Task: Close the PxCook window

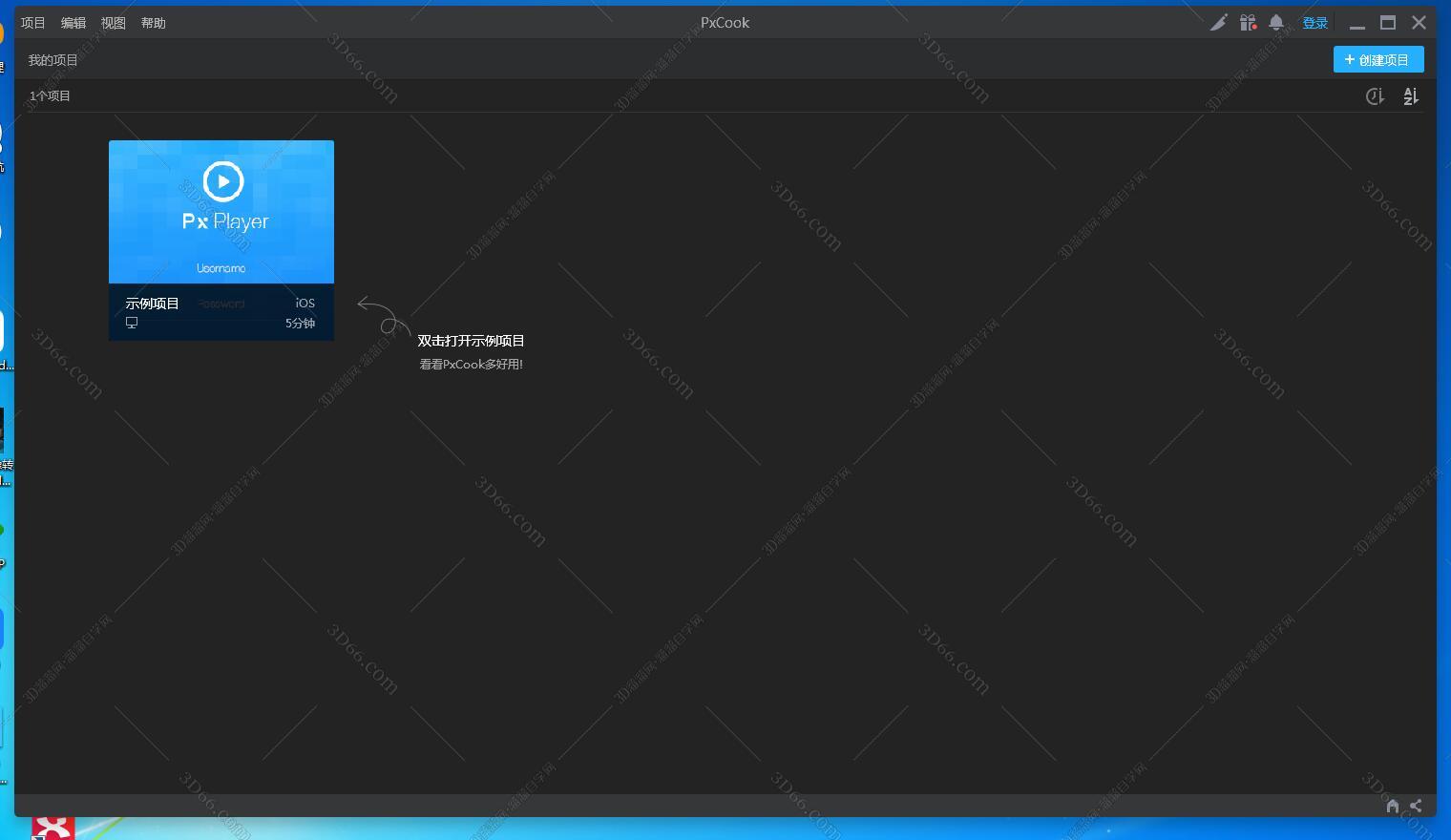Action: [x=1419, y=23]
